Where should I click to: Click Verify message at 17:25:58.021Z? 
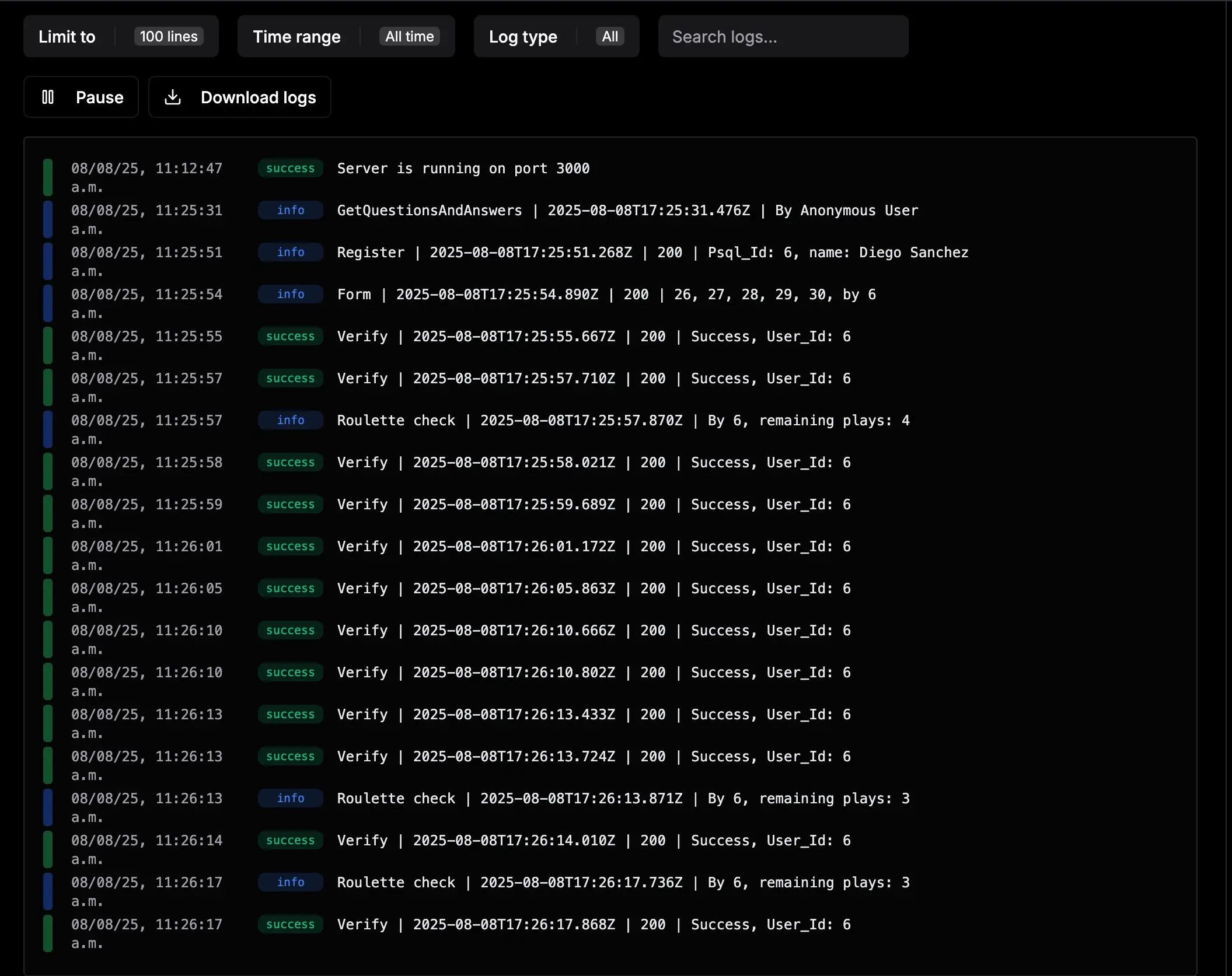[594, 463]
